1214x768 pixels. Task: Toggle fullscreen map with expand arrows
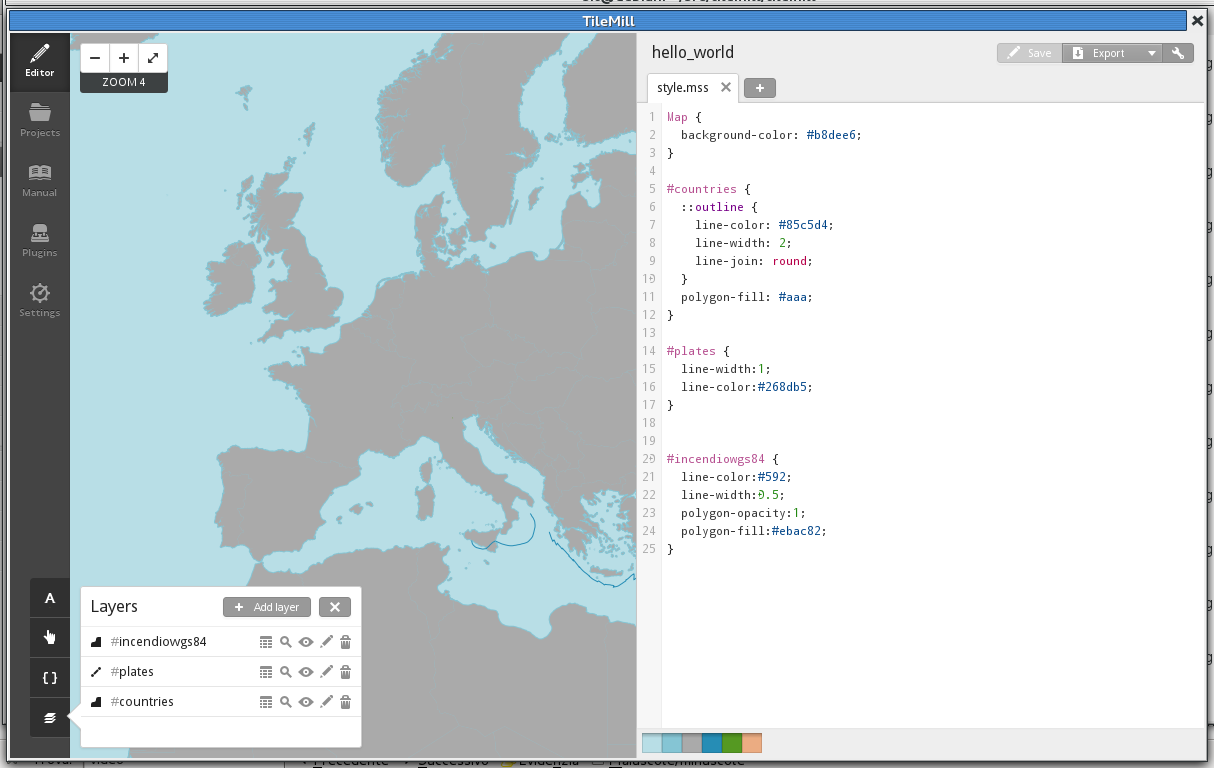[153, 58]
